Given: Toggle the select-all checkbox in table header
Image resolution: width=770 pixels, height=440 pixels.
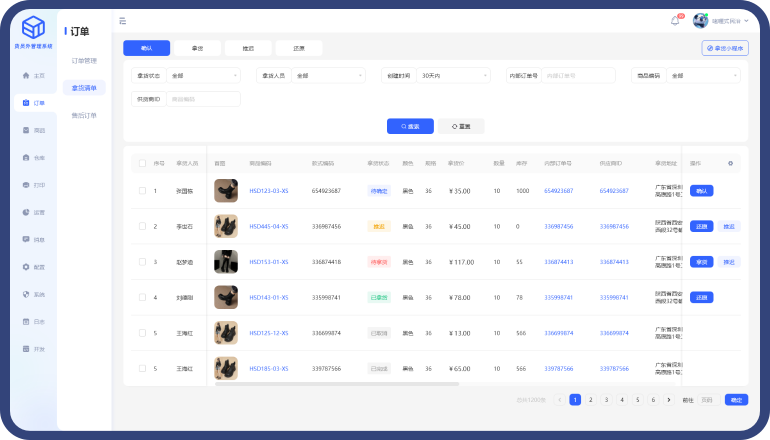Looking at the screenshot, I should pyautogui.click(x=141, y=163).
